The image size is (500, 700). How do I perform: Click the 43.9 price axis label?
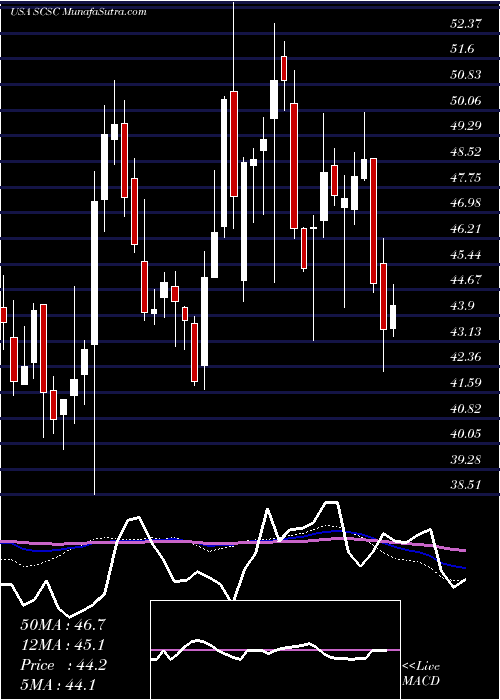(x=463, y=306)
